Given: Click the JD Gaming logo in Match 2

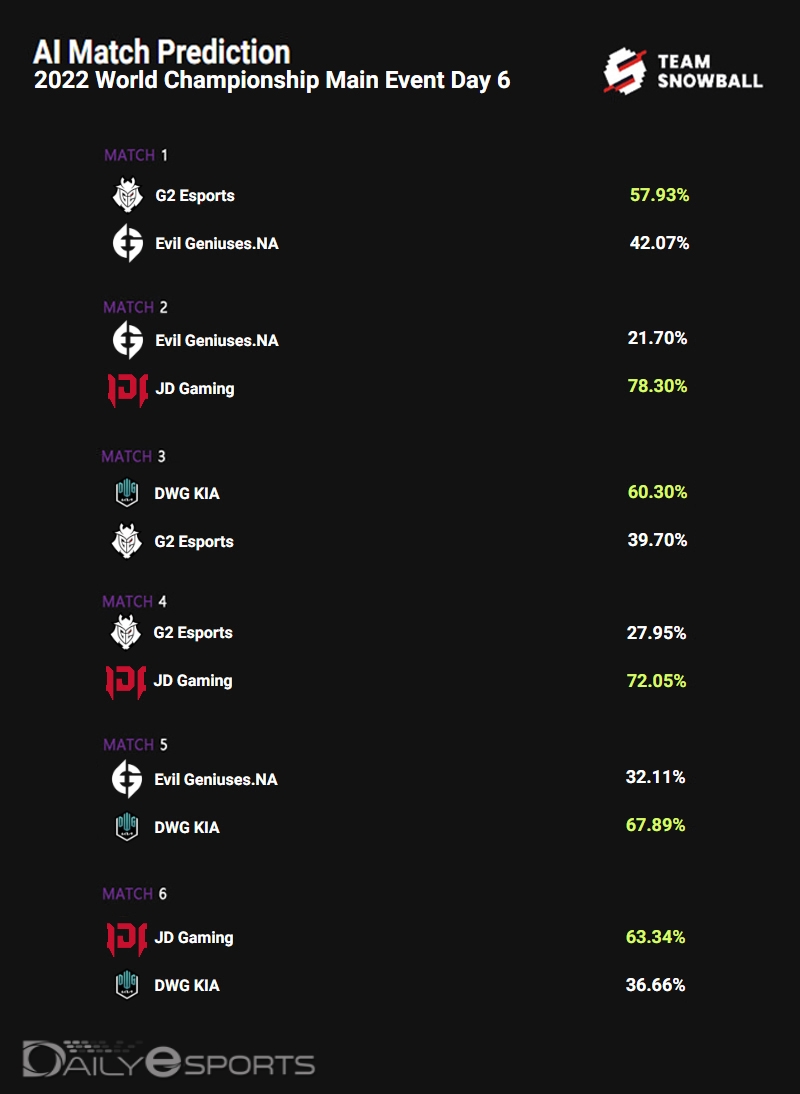Looking at the screenshot, I should point(127,389).
